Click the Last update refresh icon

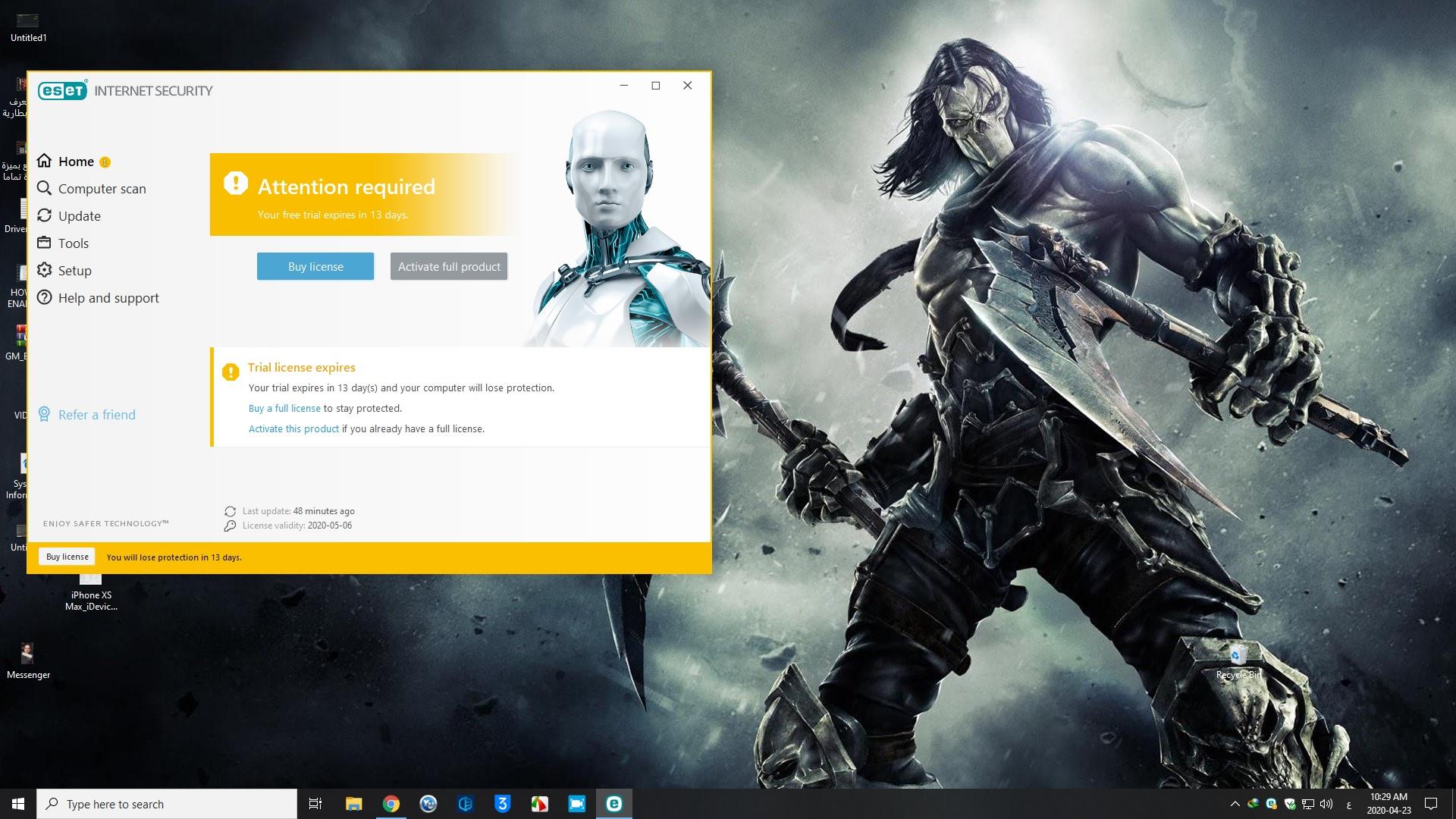pos(231,512)
